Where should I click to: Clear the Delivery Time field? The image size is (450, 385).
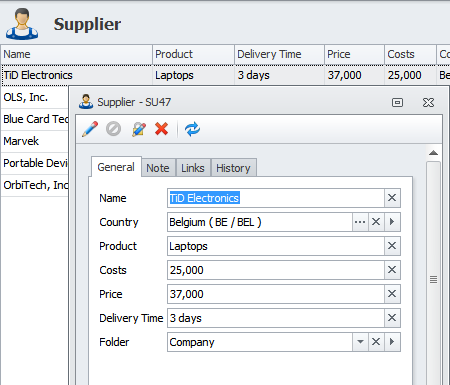(392, 318)
